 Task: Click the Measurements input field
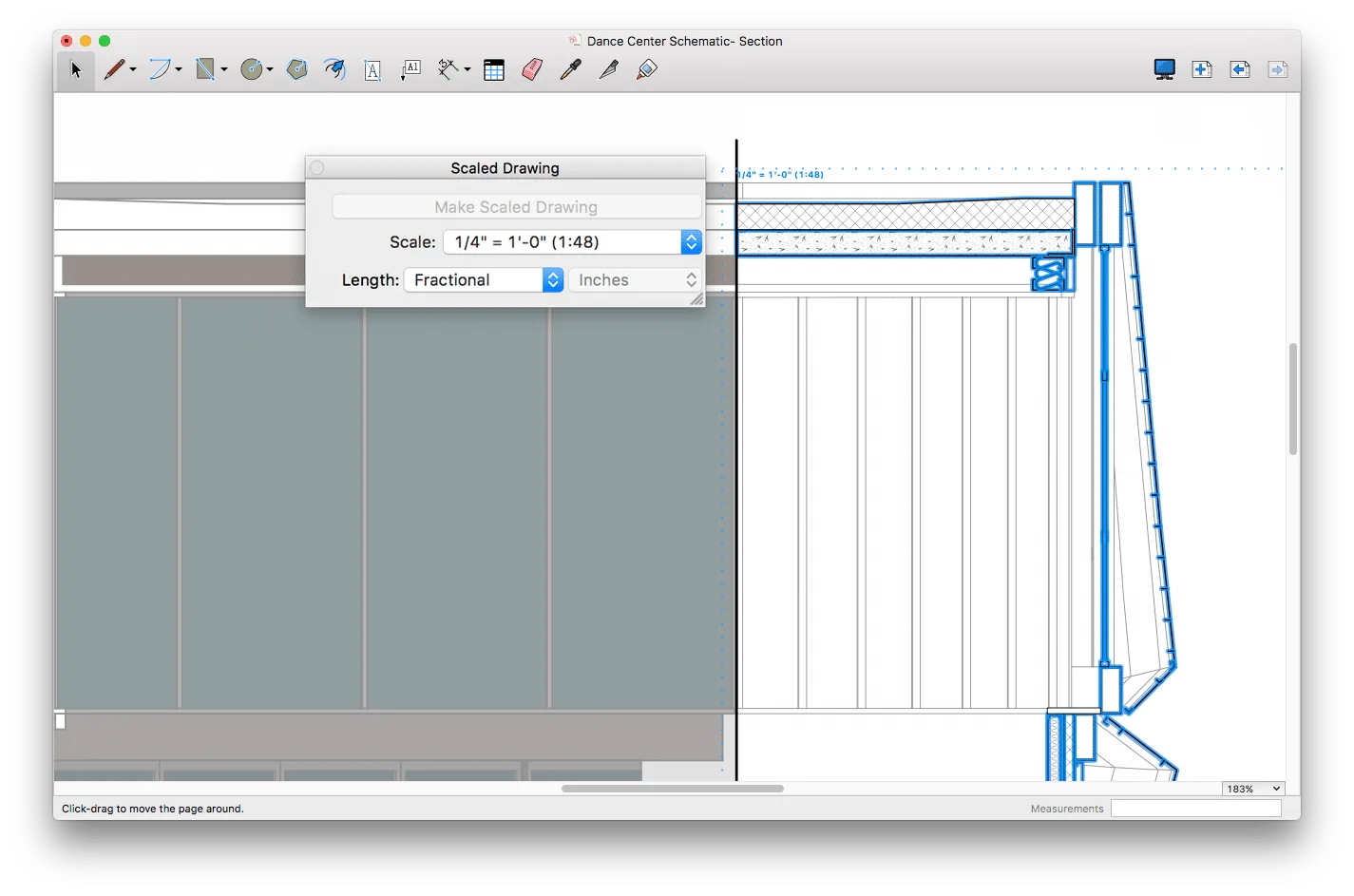click(x=1196, y=809)
